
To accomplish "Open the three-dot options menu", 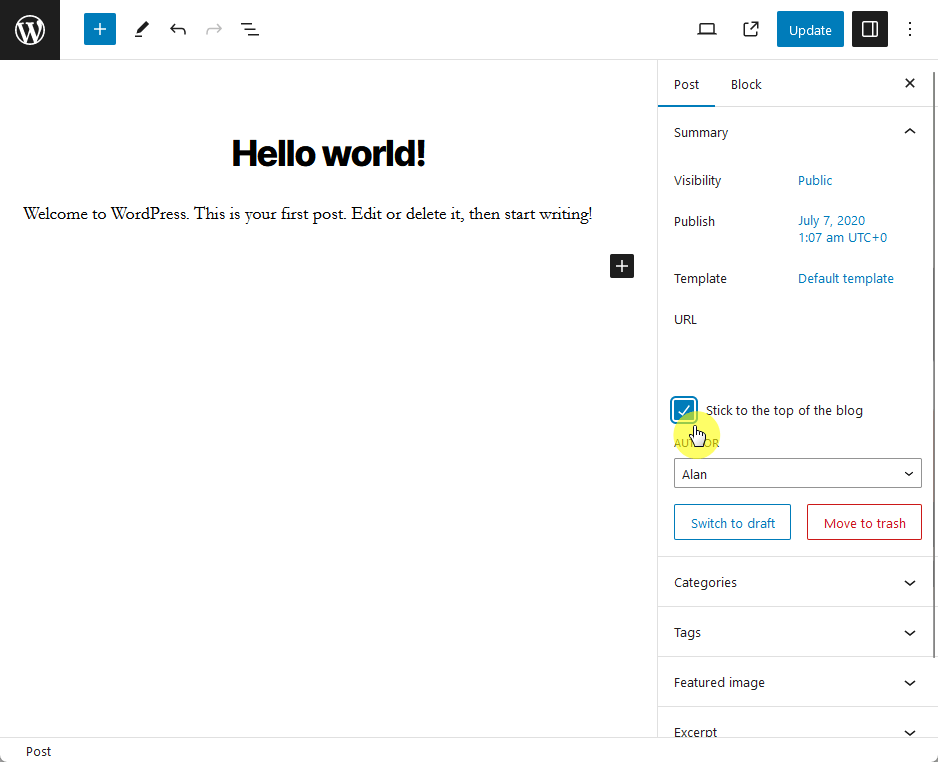I will click(x=910, y=29).
